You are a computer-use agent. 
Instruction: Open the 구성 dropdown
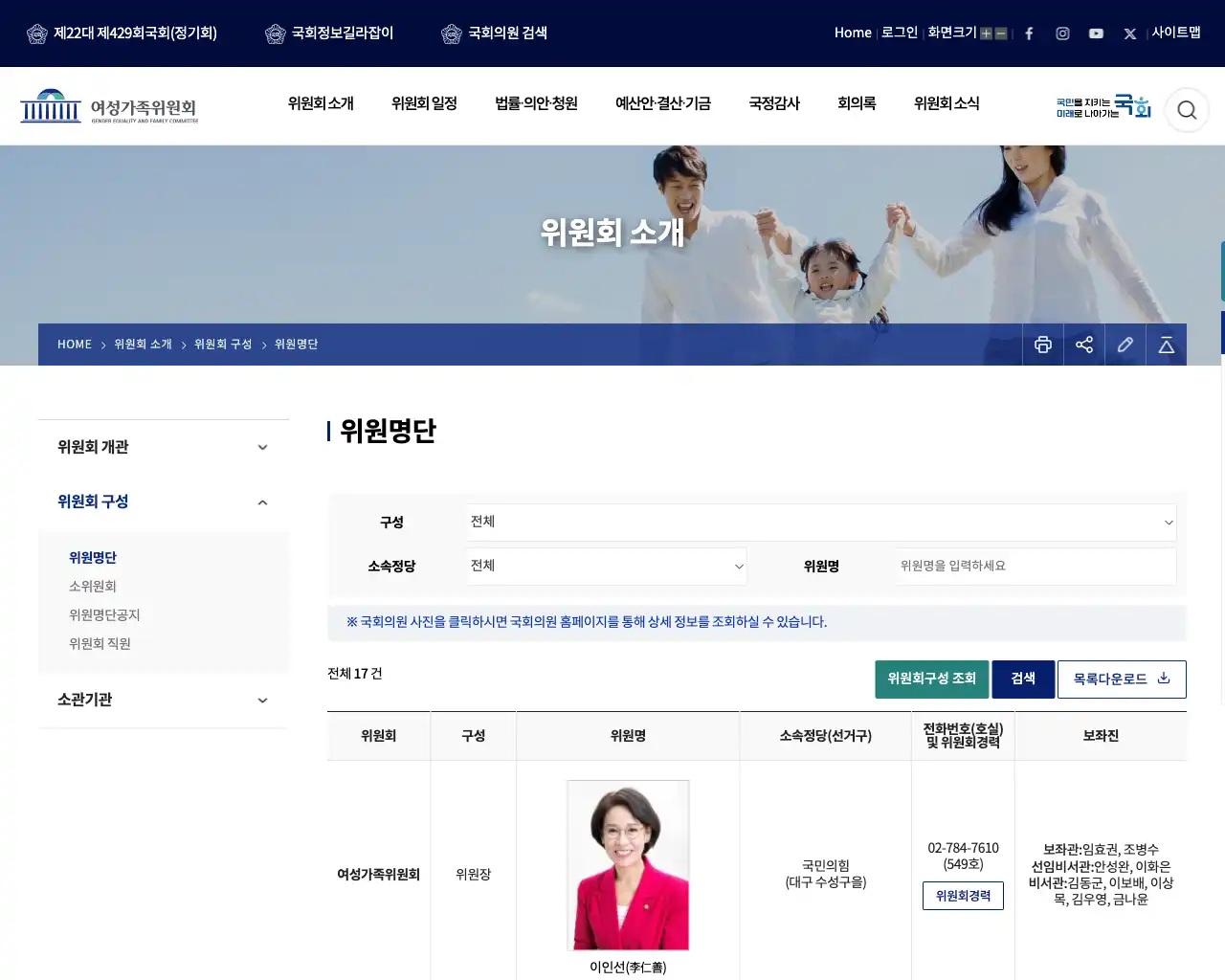click(x=821, y=523)
